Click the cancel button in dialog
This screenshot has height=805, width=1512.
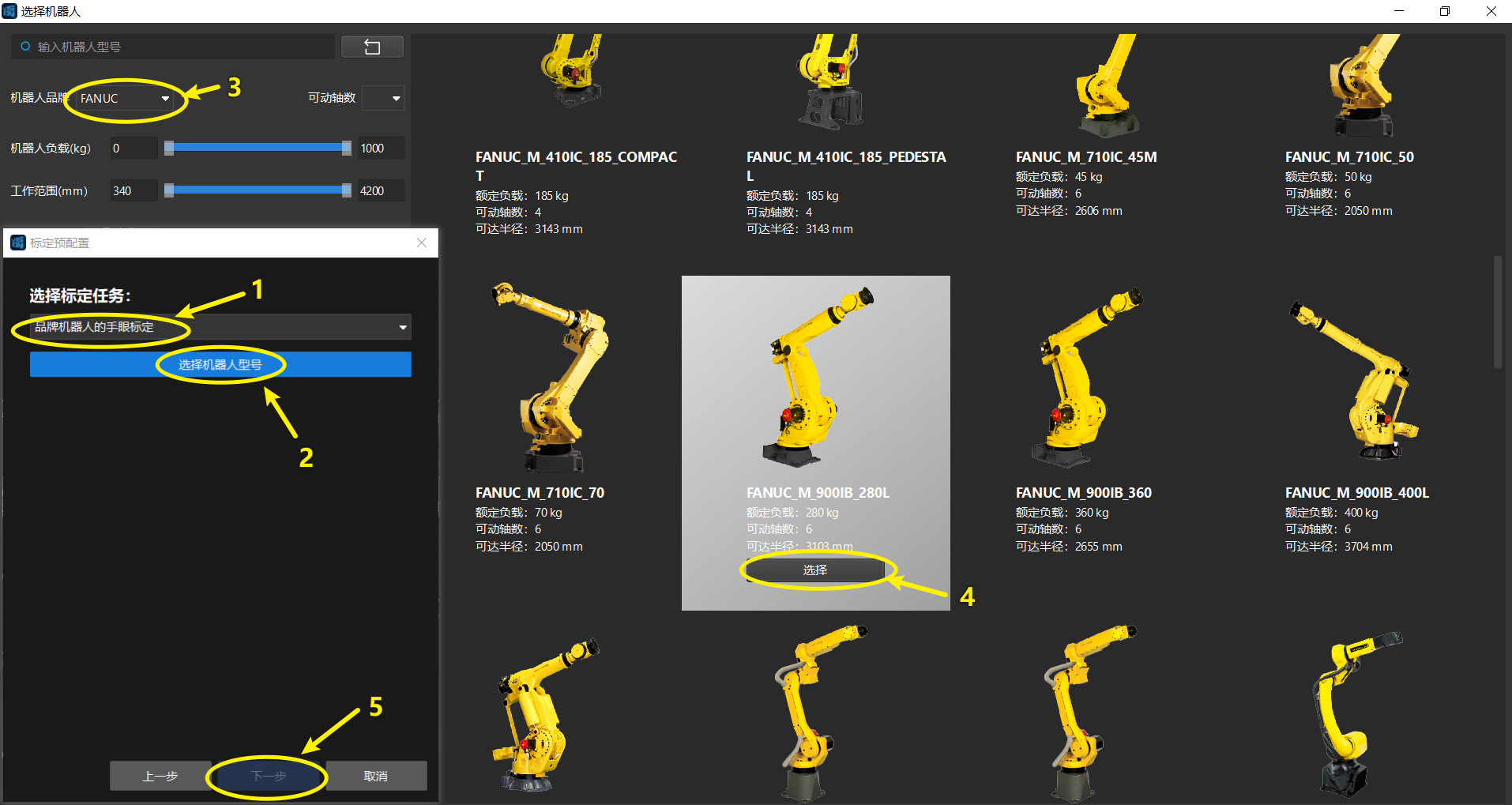coord(376,776)
